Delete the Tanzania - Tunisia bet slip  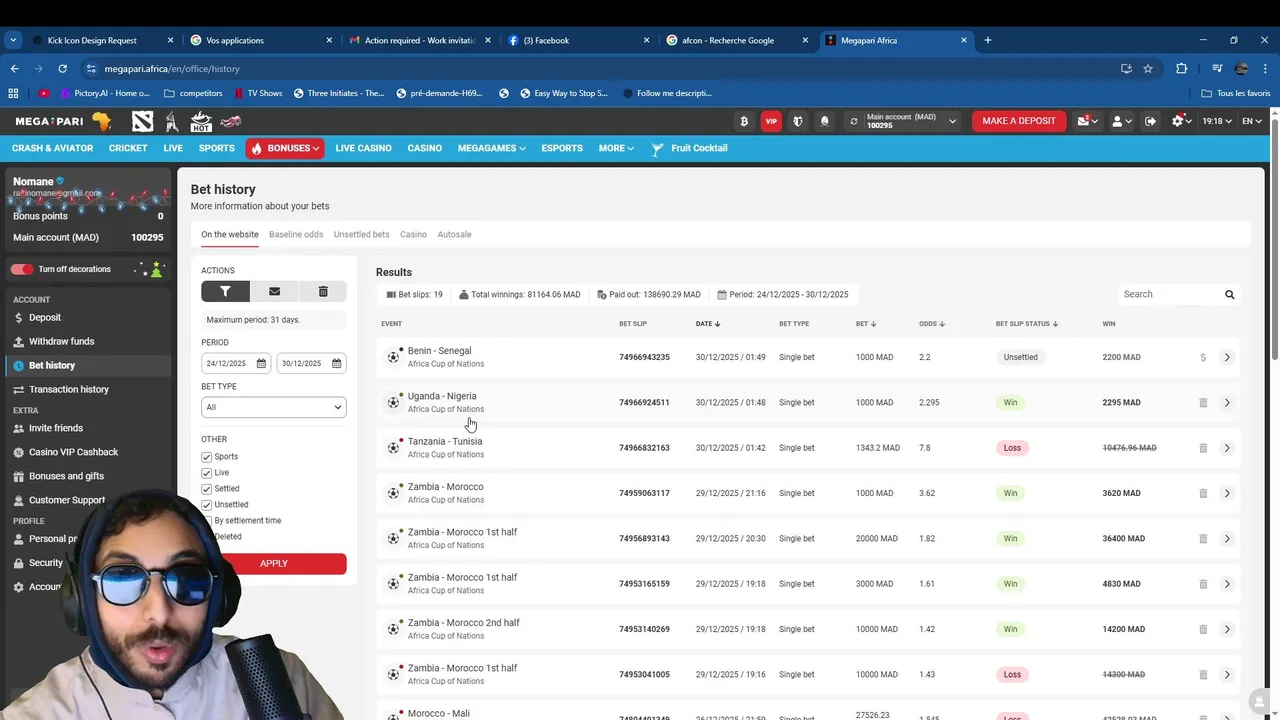pyautogui.click(x=1203, y=448)
